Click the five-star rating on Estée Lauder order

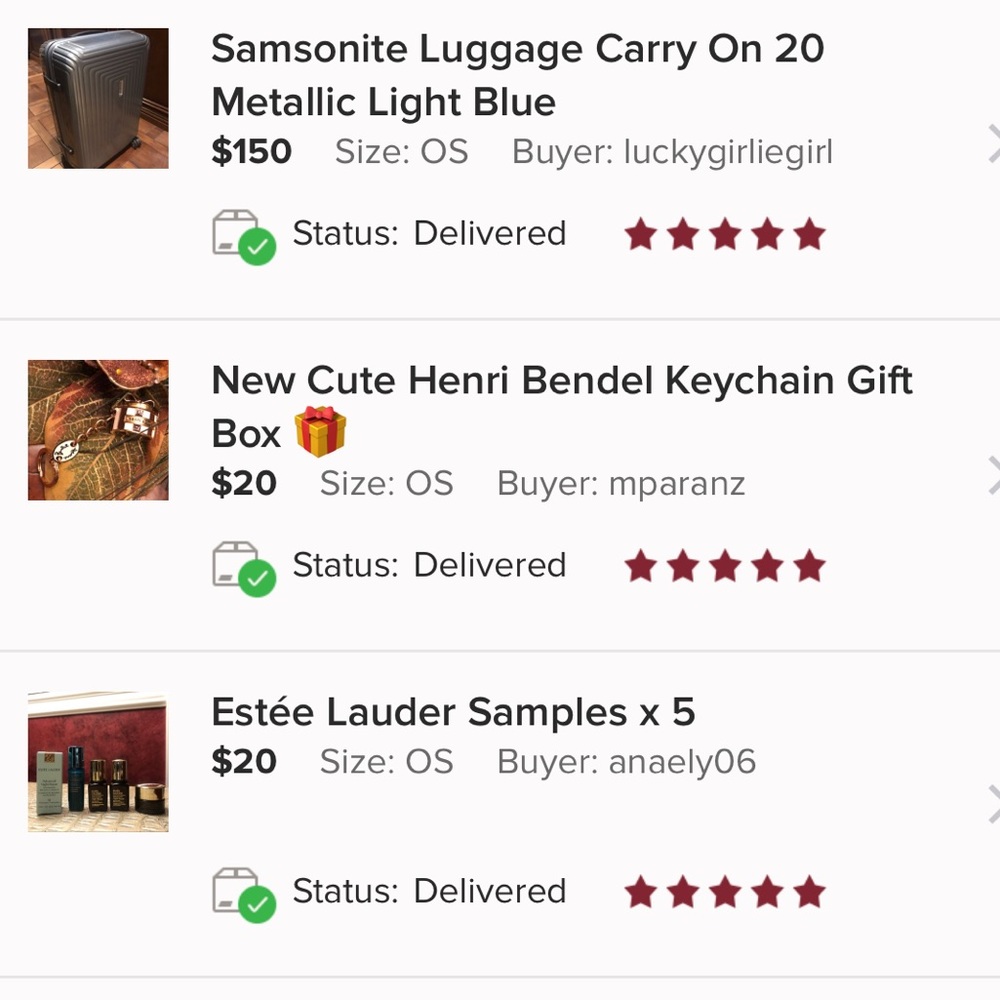pos(725,892)
